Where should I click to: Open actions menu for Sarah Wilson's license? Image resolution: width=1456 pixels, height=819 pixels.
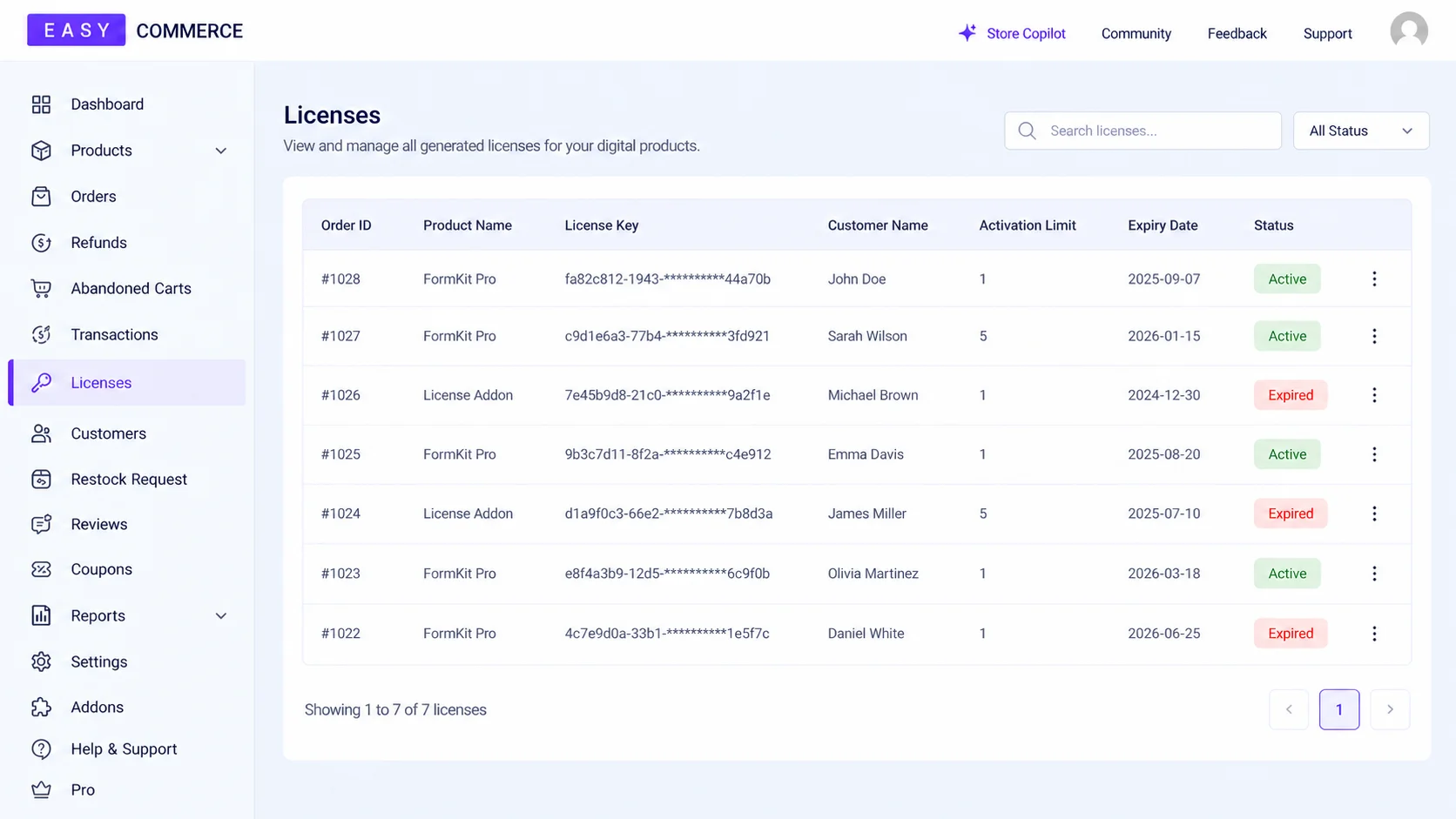(x=1374, y=336)
